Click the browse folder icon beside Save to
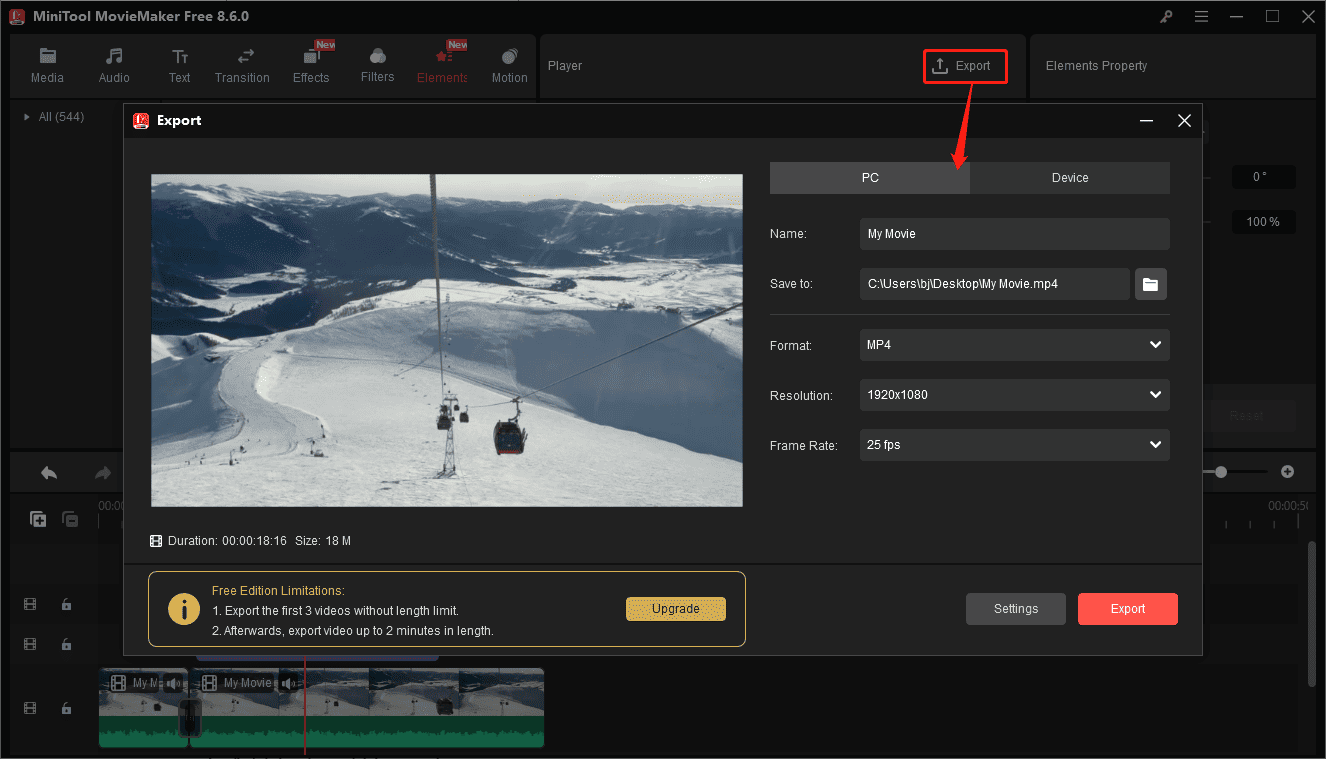 [x=1151, y=284]
